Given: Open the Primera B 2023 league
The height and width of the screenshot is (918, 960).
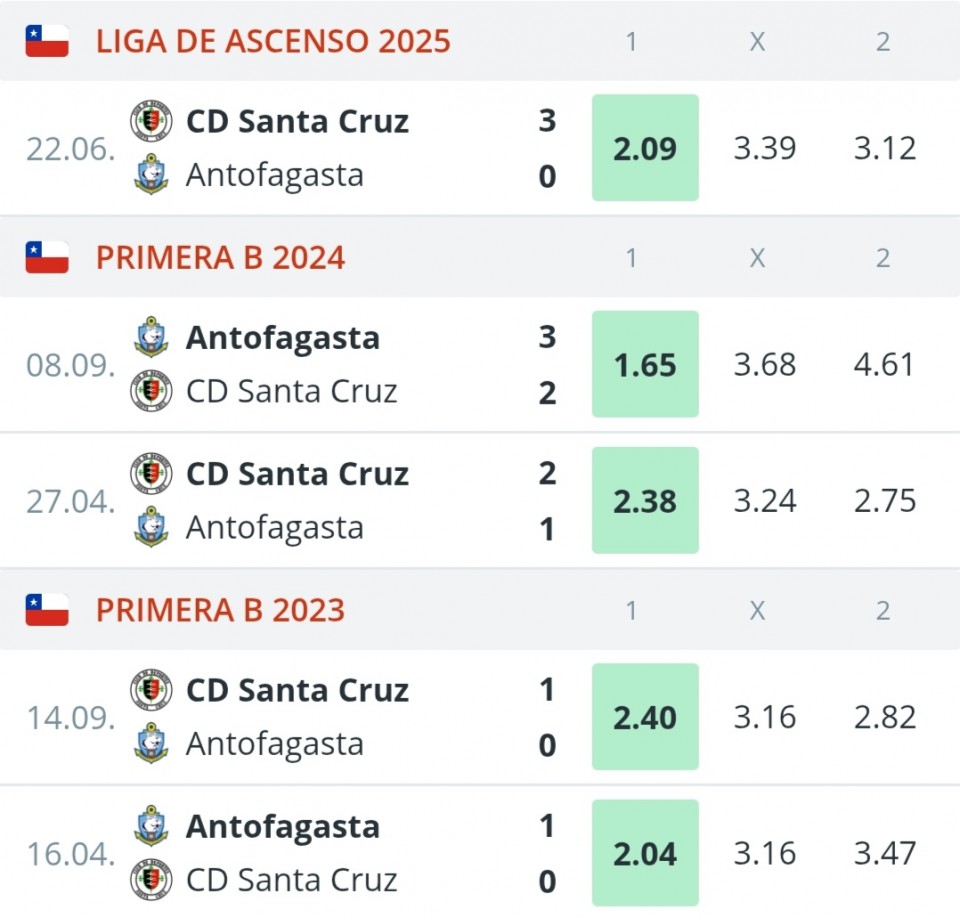Looking at the screenshot, I should [220, 610].
